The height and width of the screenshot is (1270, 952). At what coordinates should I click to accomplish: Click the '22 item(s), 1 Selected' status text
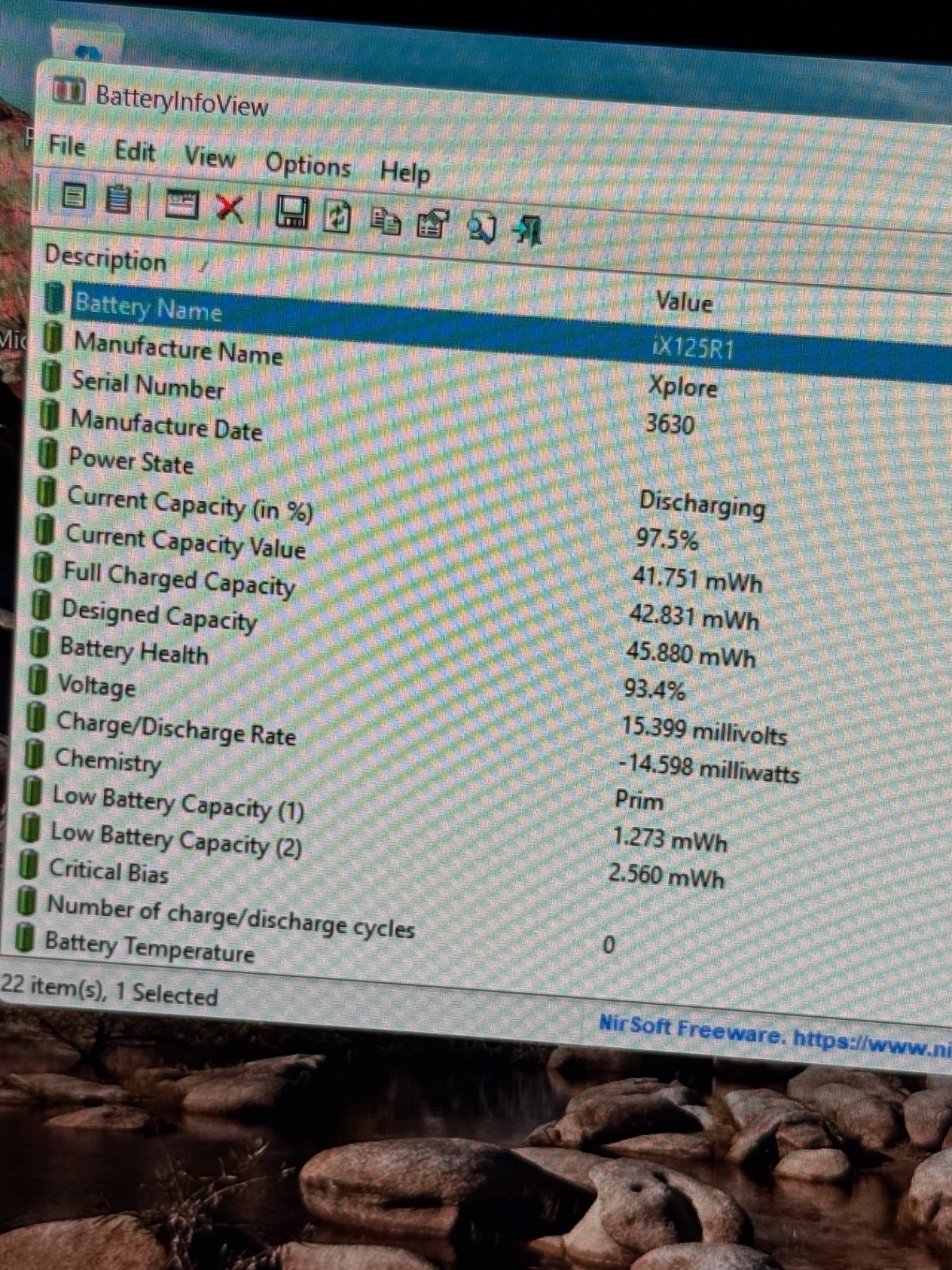(109, 990)
